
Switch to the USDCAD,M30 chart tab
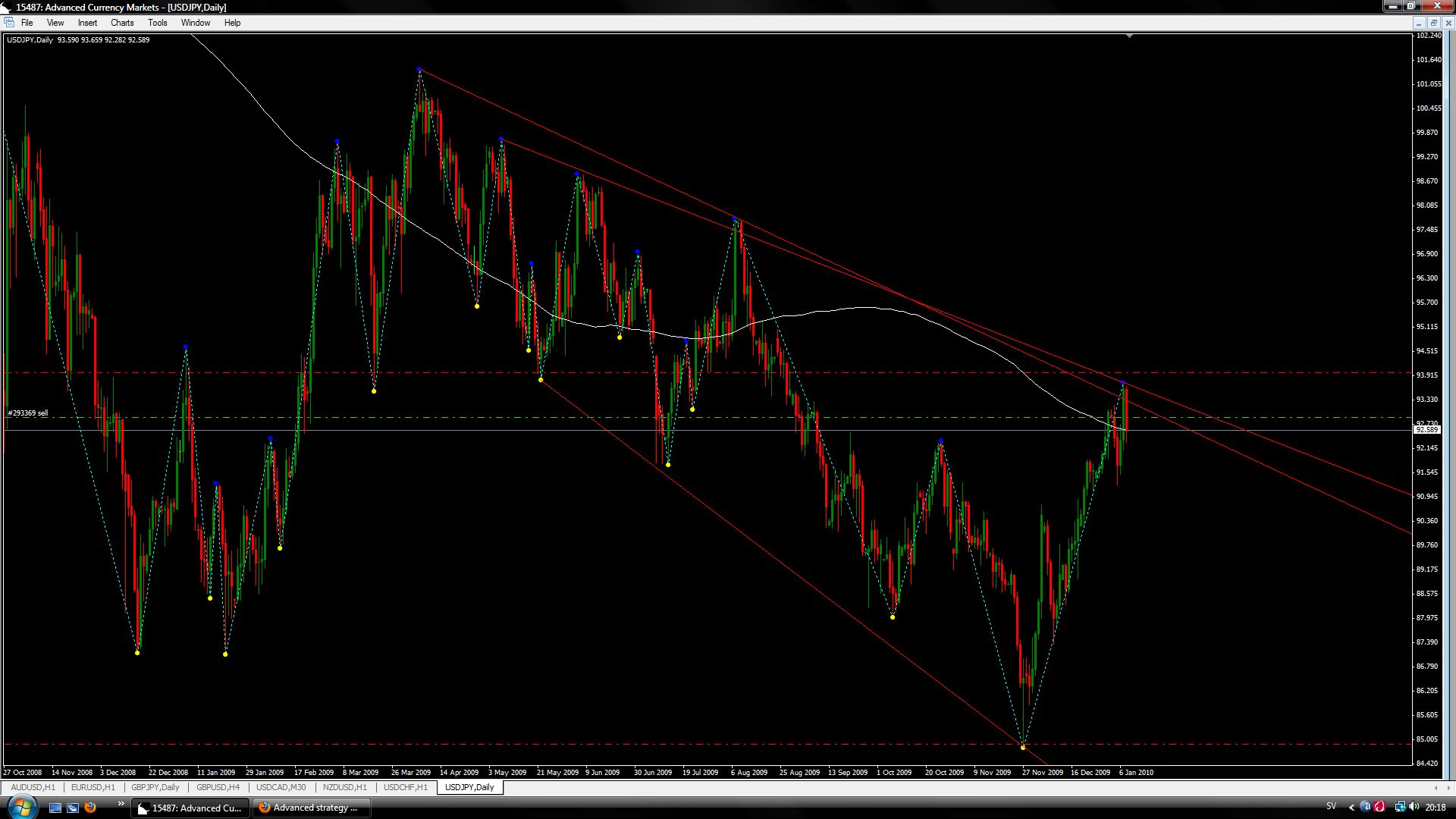click(x=281, y=787)
